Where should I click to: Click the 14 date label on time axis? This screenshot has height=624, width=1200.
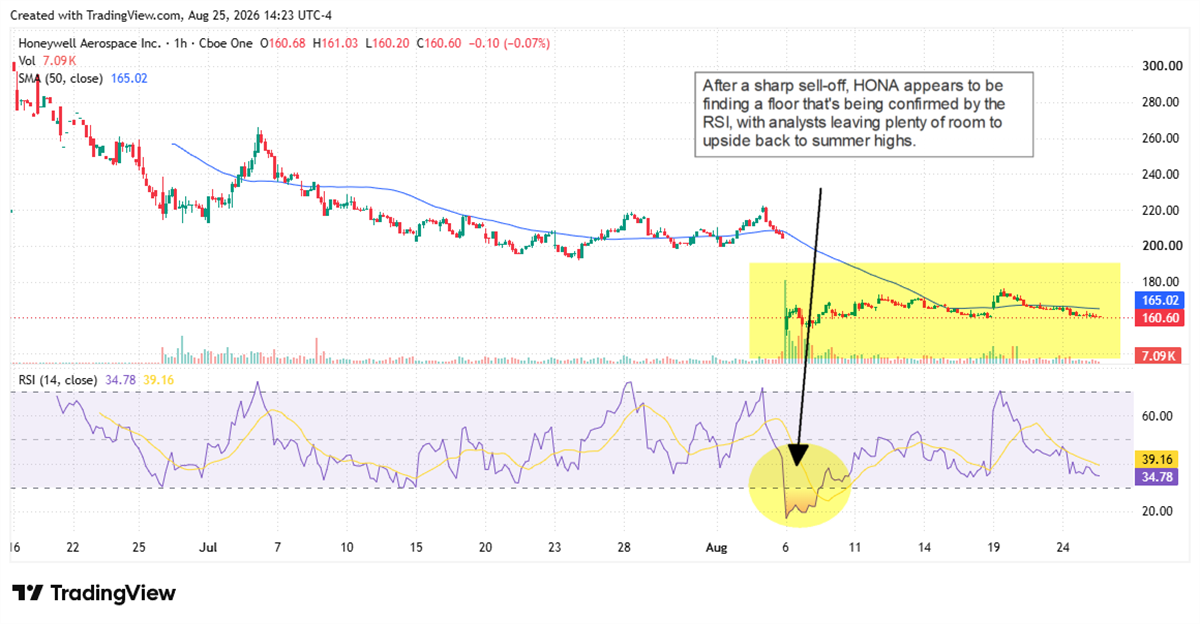pyautogui.click(x=924, y=548)
